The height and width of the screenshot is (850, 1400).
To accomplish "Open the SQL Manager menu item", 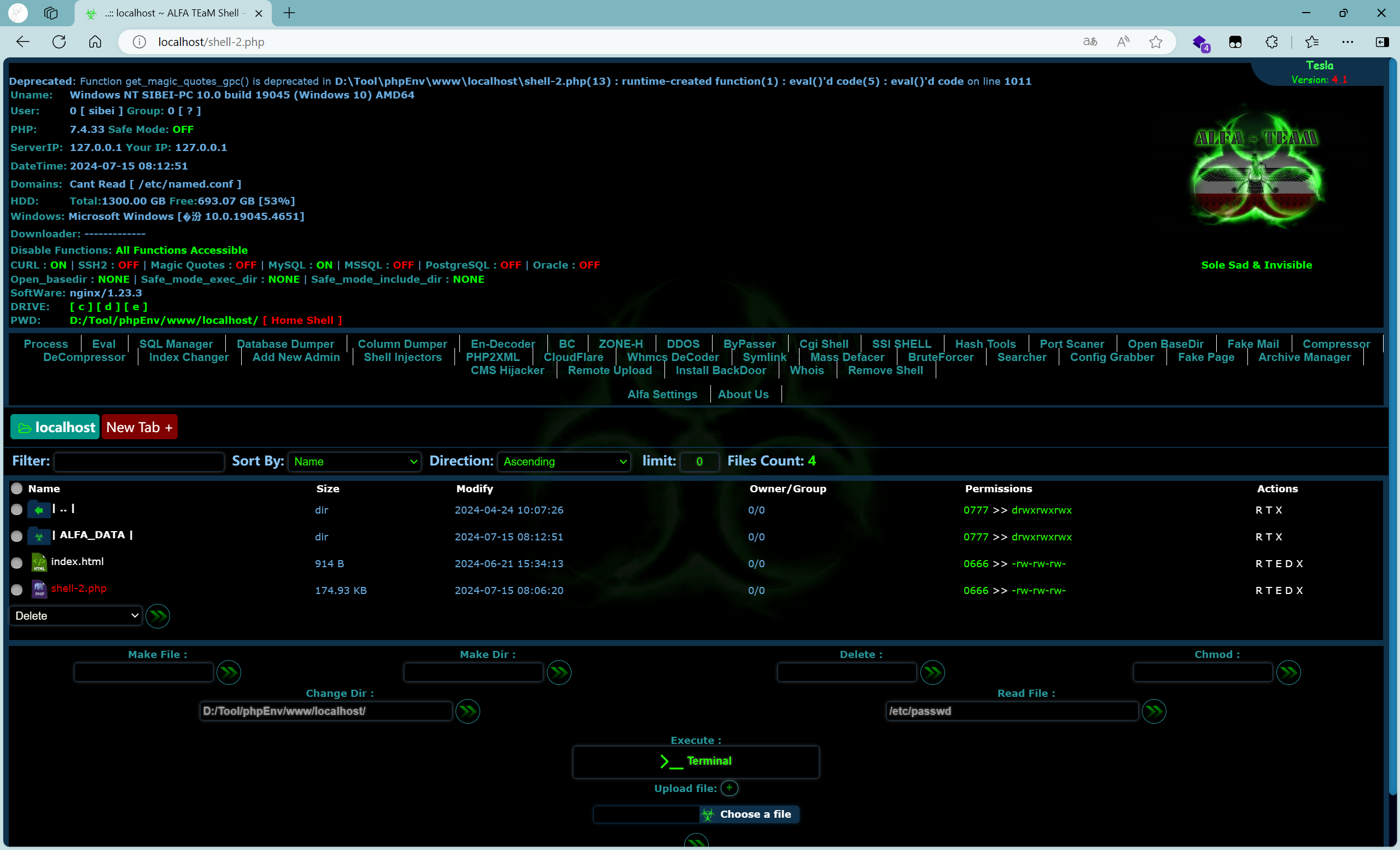I will 176,344.
